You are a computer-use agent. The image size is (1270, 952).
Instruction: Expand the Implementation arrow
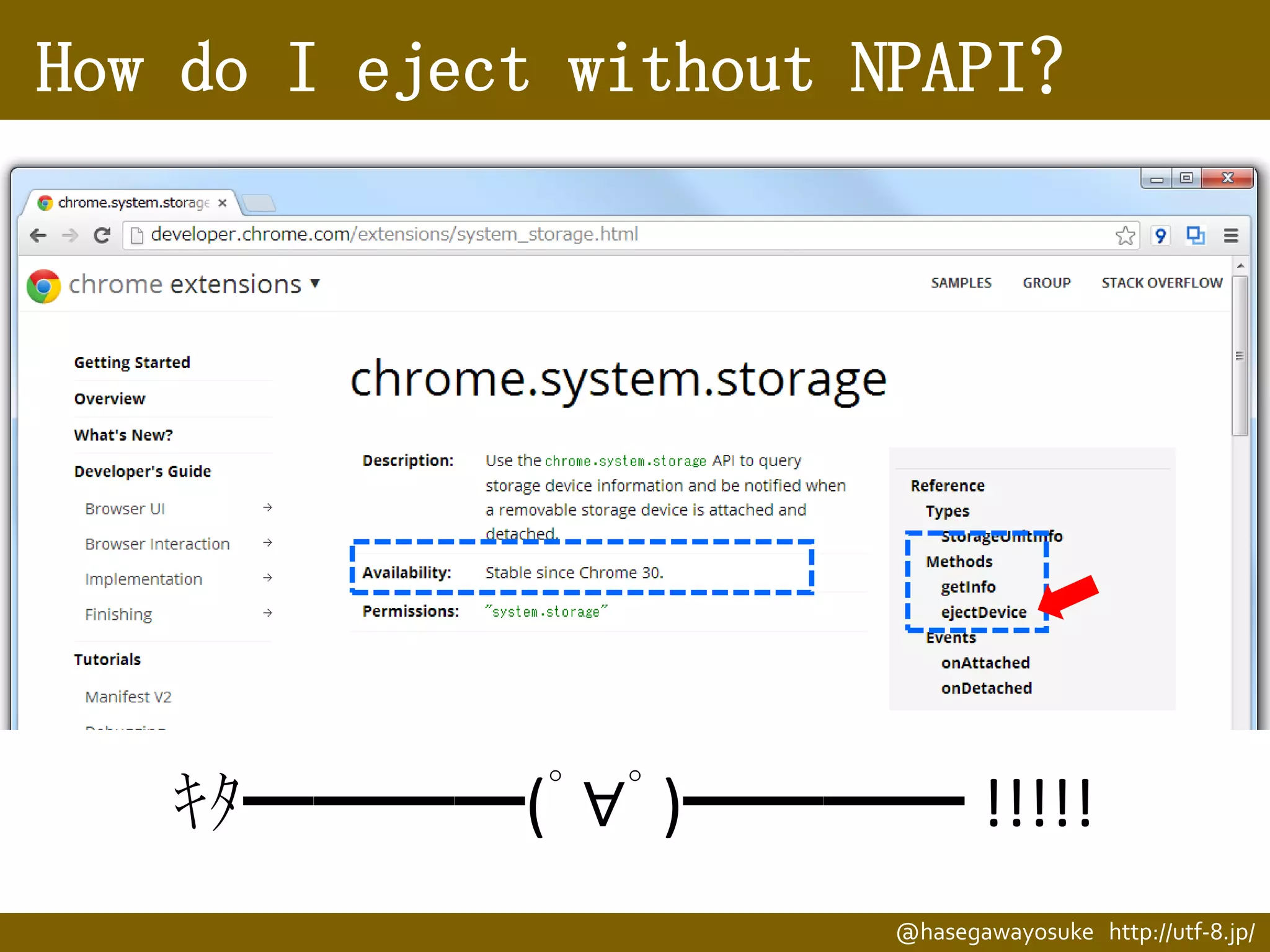[x=267, y=578]
